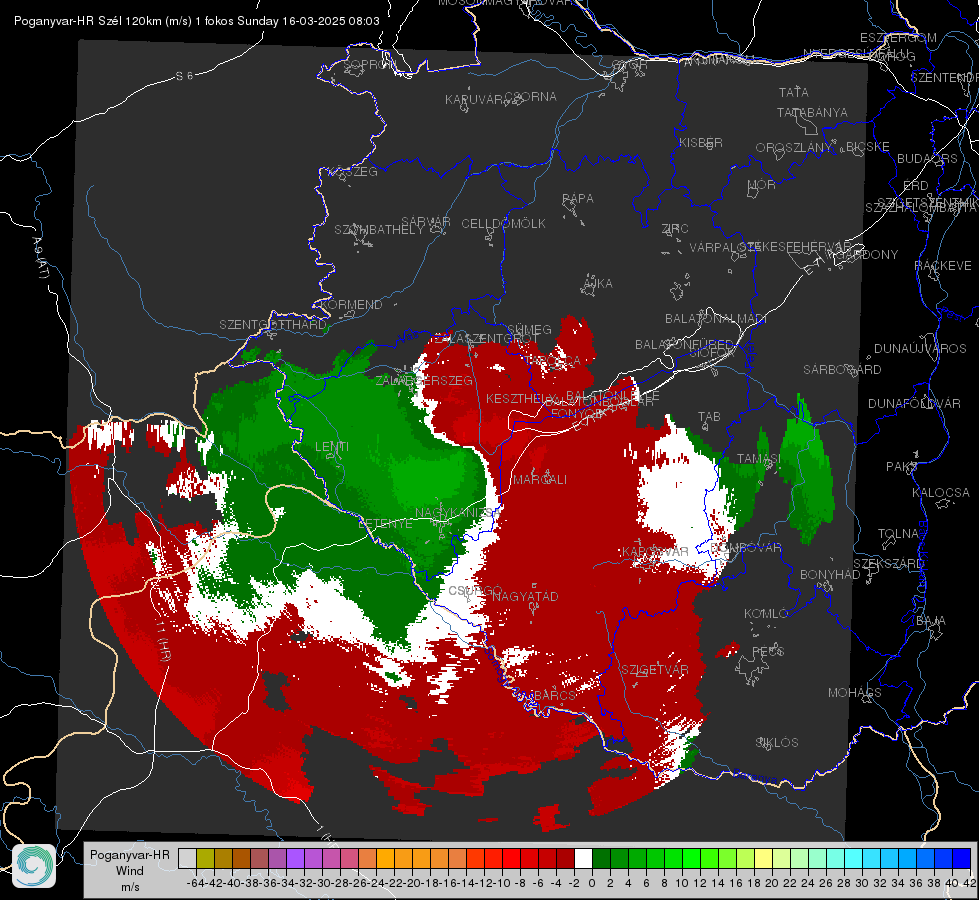Select the LETENYE label

click(x=385, y=523)
